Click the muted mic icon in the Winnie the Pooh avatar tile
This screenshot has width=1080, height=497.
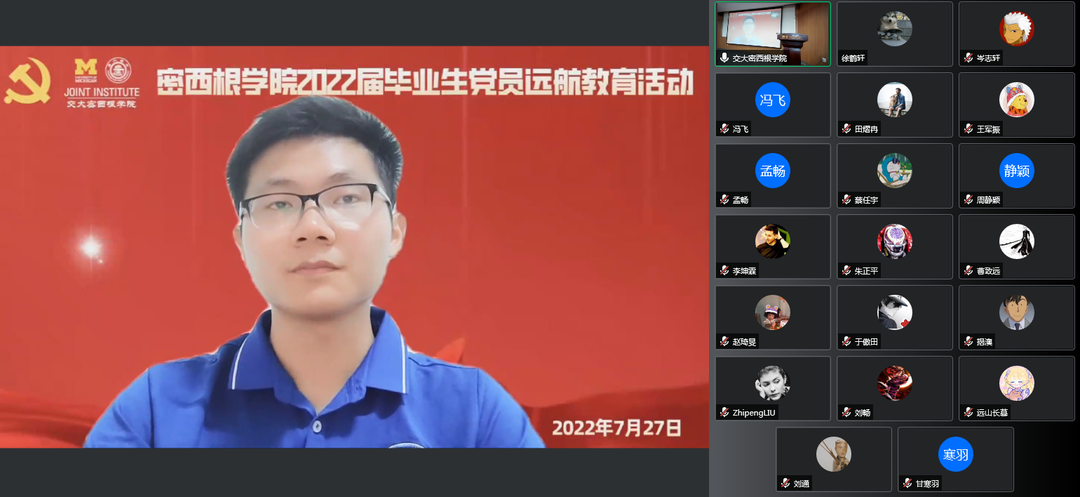click(968, 129)
